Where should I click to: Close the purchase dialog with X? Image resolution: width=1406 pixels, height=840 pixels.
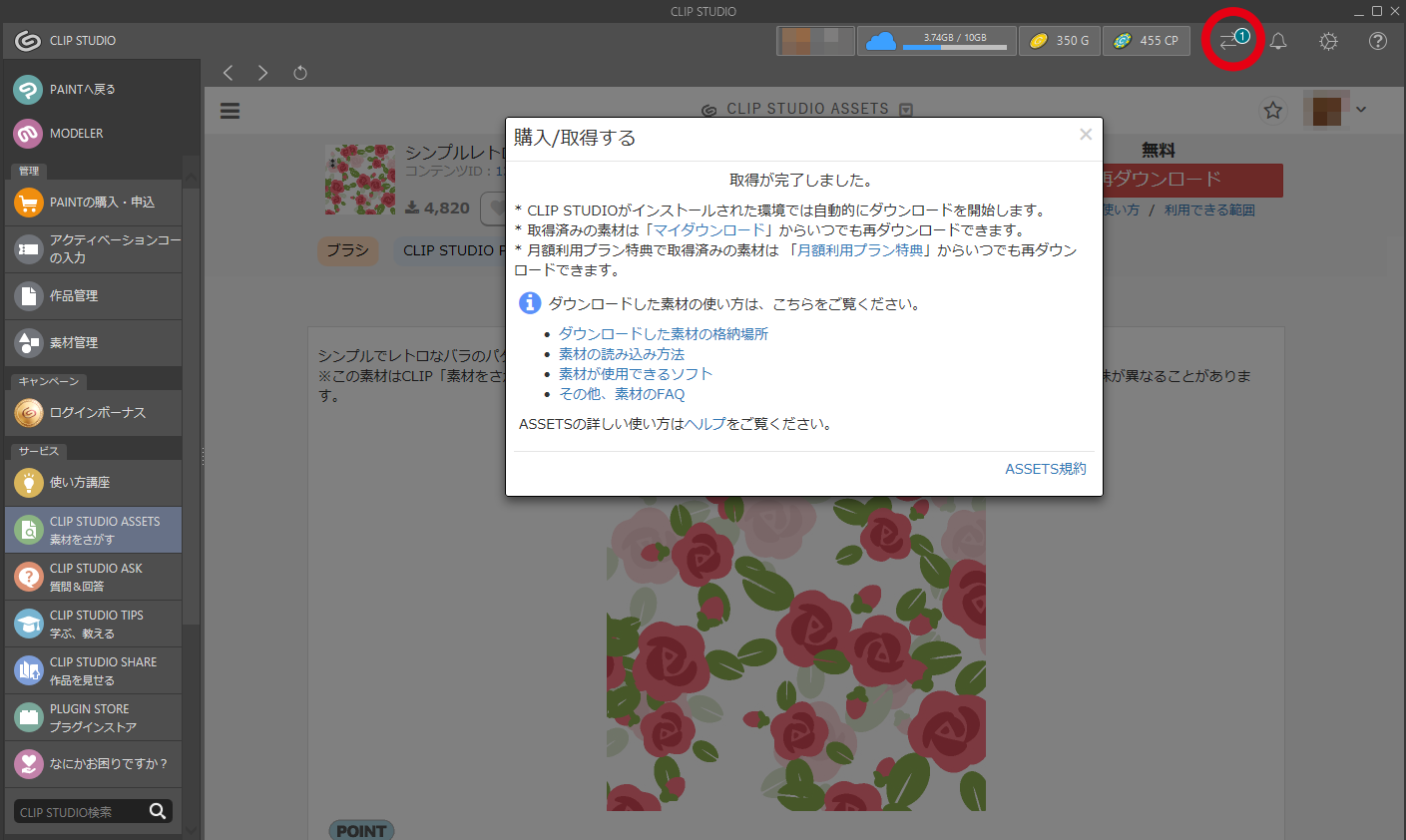pyautogui.click(x=1086, y=135)
